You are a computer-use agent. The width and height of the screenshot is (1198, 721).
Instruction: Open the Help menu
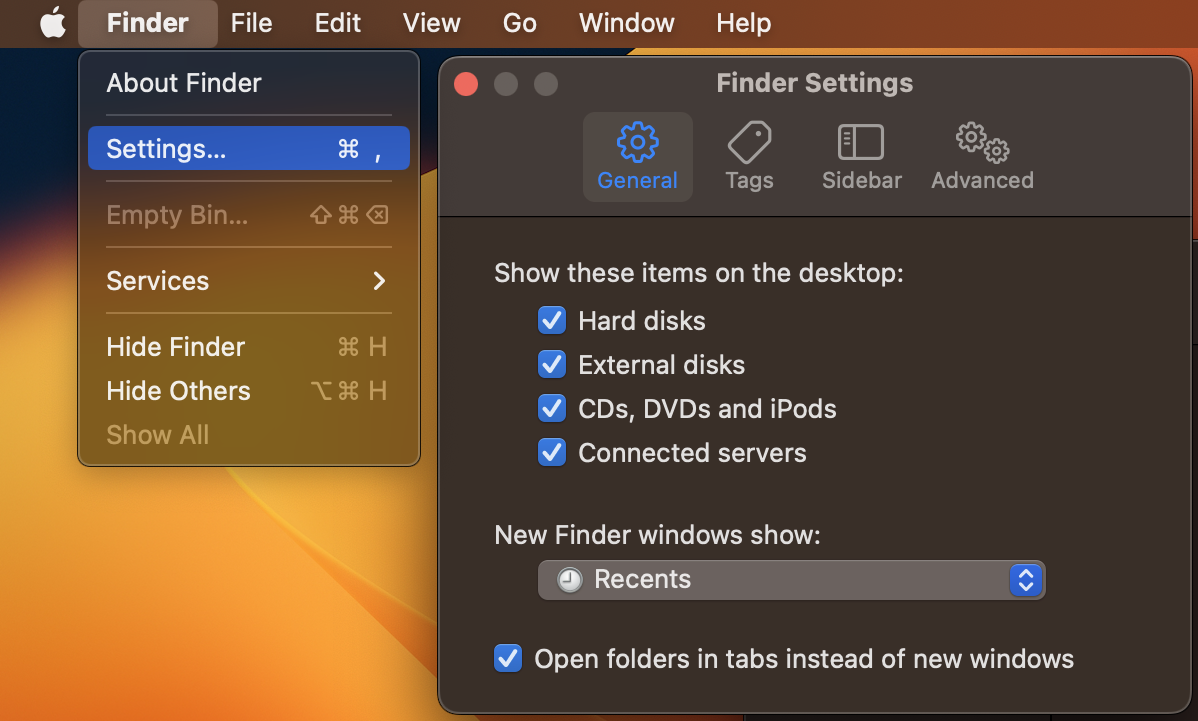click(x=743, y=23)
